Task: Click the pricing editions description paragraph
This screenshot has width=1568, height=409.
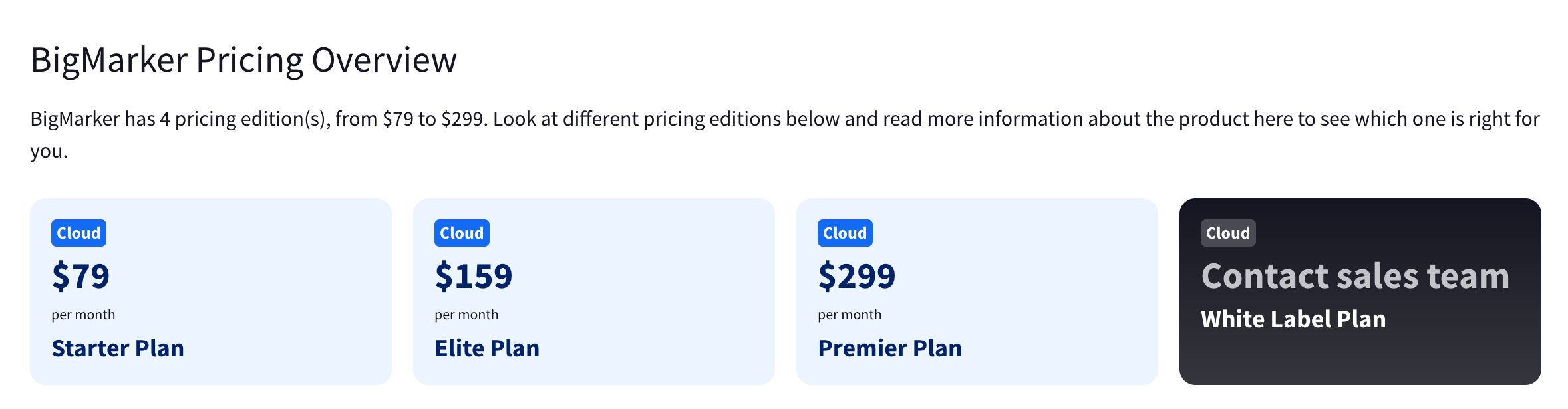Action: 785,134
